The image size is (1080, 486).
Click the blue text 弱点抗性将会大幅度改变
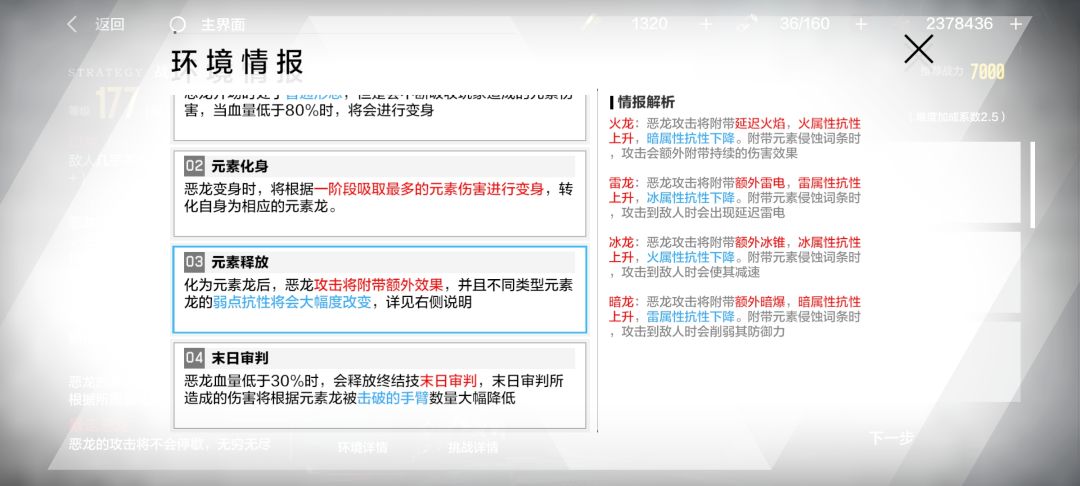(x=292, y=302)
